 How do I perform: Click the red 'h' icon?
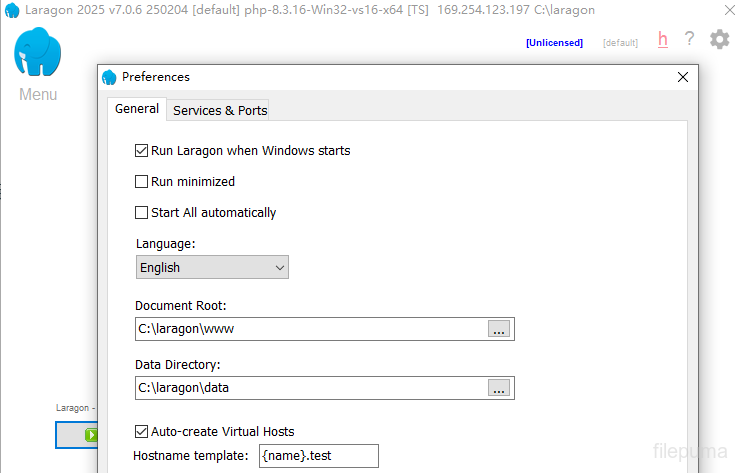663,40
